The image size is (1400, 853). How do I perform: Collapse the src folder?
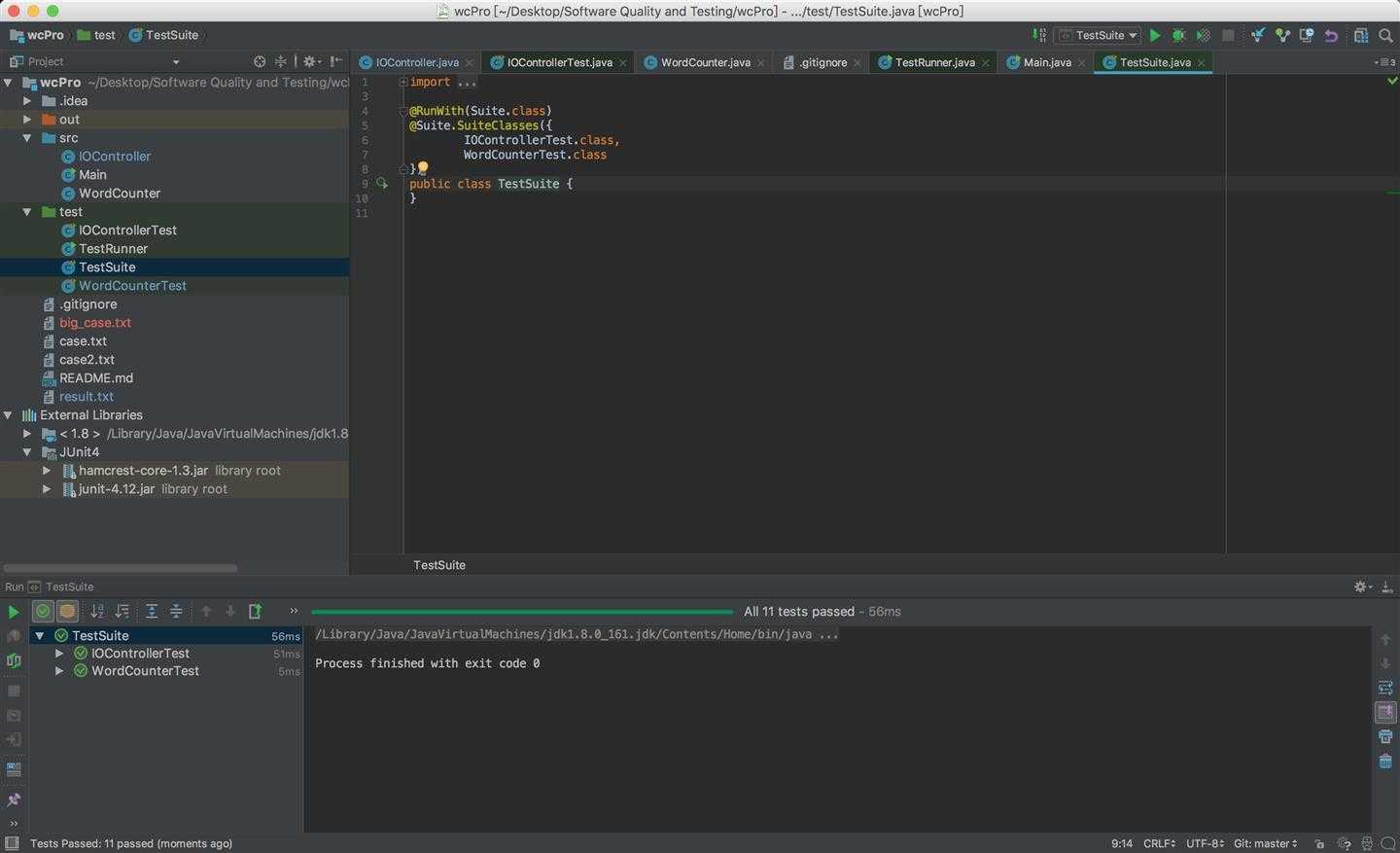click(27, 138)
